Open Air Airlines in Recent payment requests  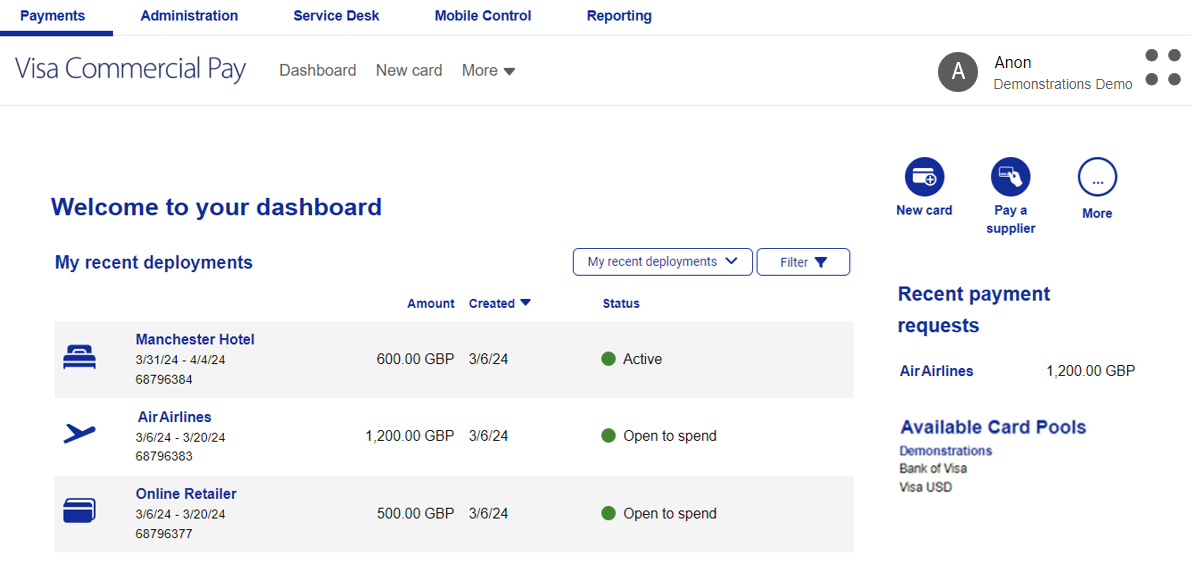pos(937,371)
